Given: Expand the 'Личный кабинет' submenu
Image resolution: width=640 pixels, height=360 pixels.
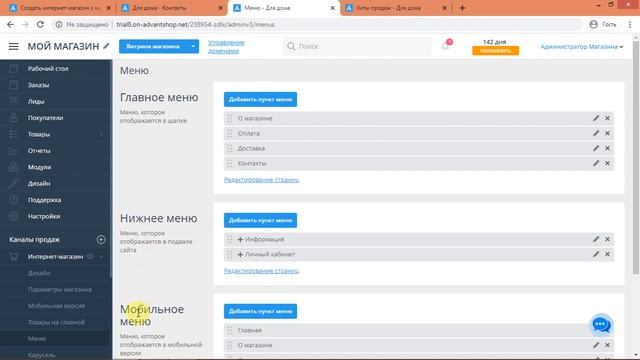Looking at the screenshot, I should [x=240, y=255].
